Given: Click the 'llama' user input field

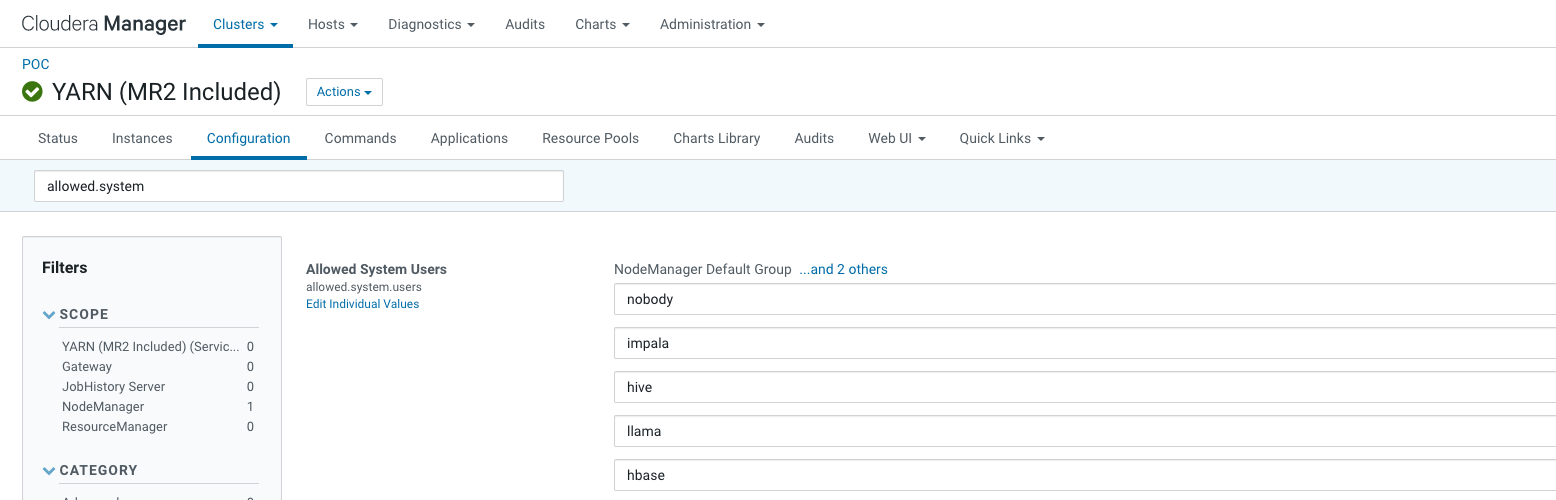Looking at the screenshot, I should [1085, 431].
